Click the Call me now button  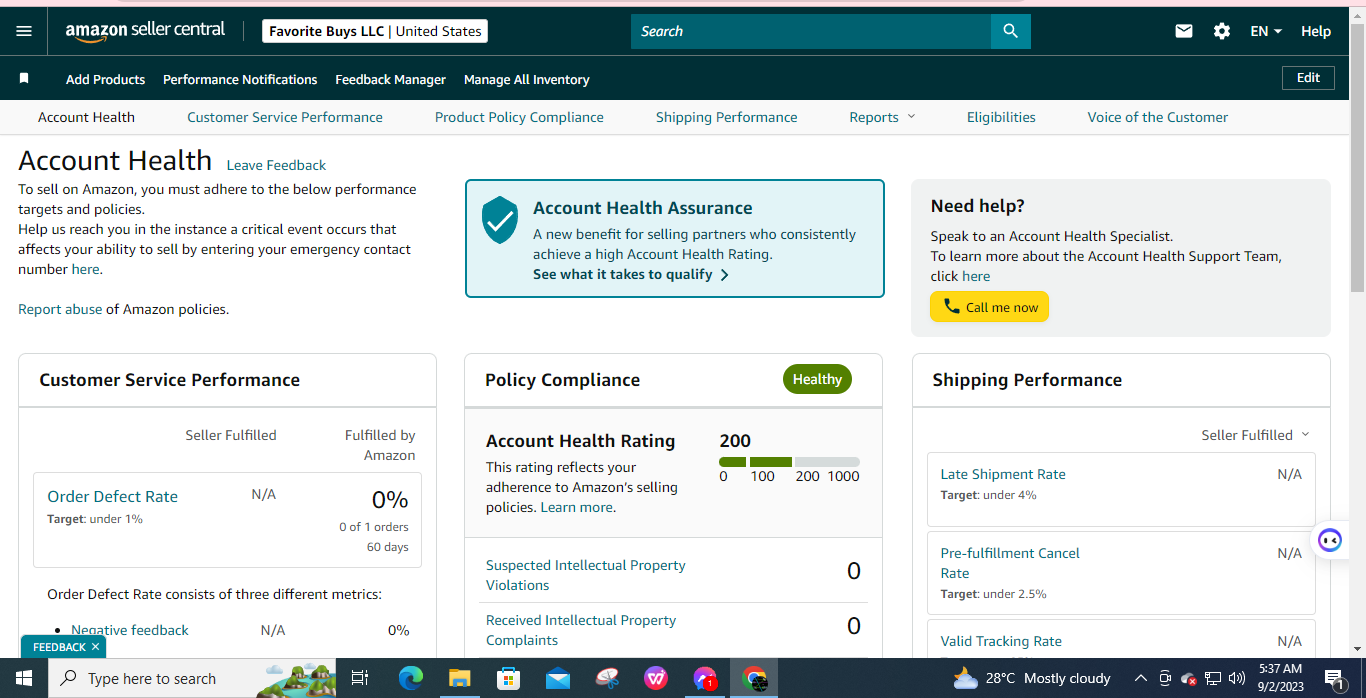pos(989,307)
